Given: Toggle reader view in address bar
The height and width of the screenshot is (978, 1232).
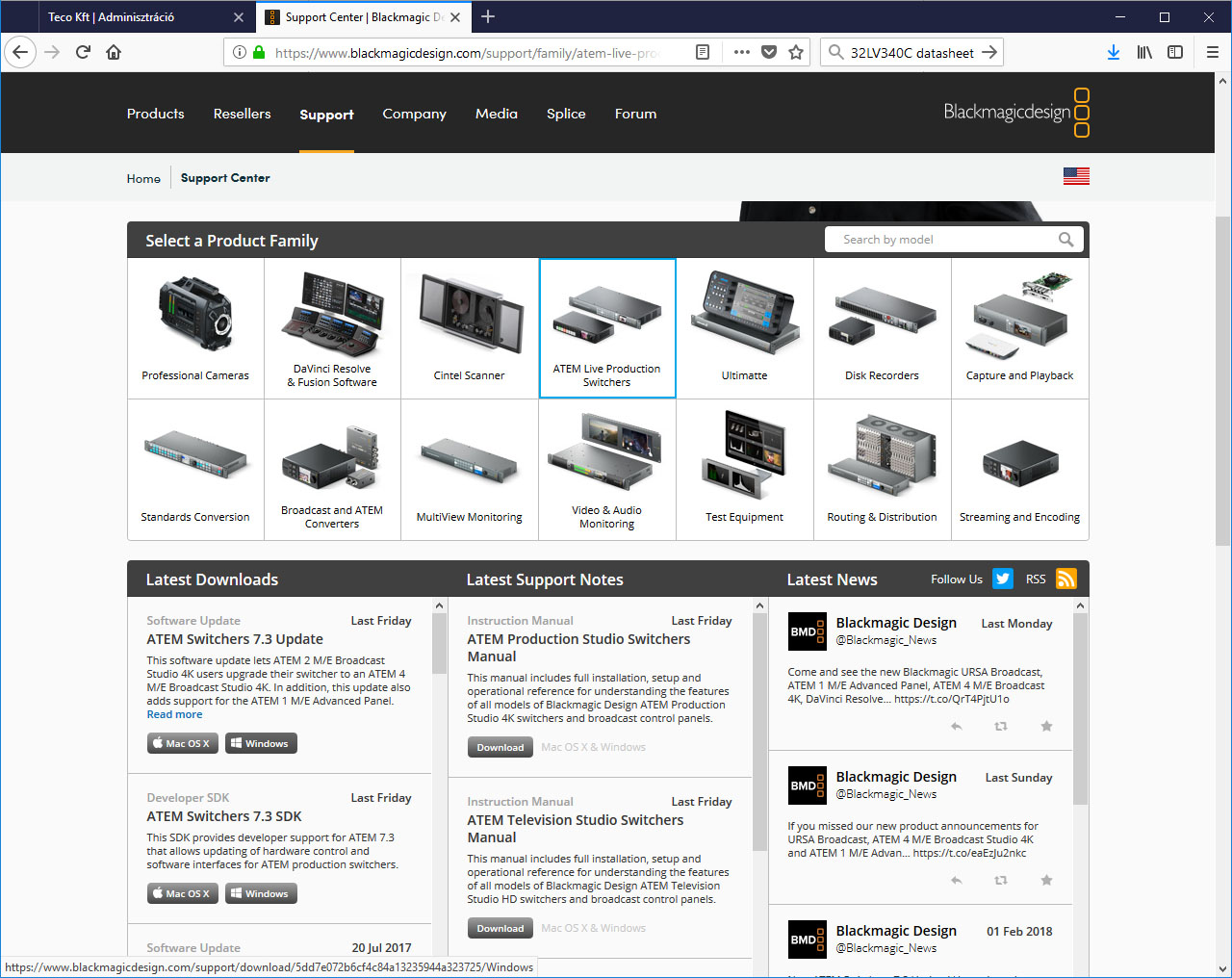Looking at the screenshot, I should tap(703, 52).
